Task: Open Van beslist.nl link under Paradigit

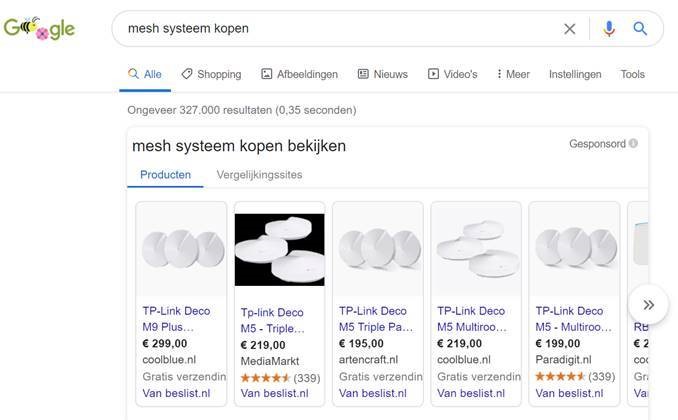Action: click(569, 393)
